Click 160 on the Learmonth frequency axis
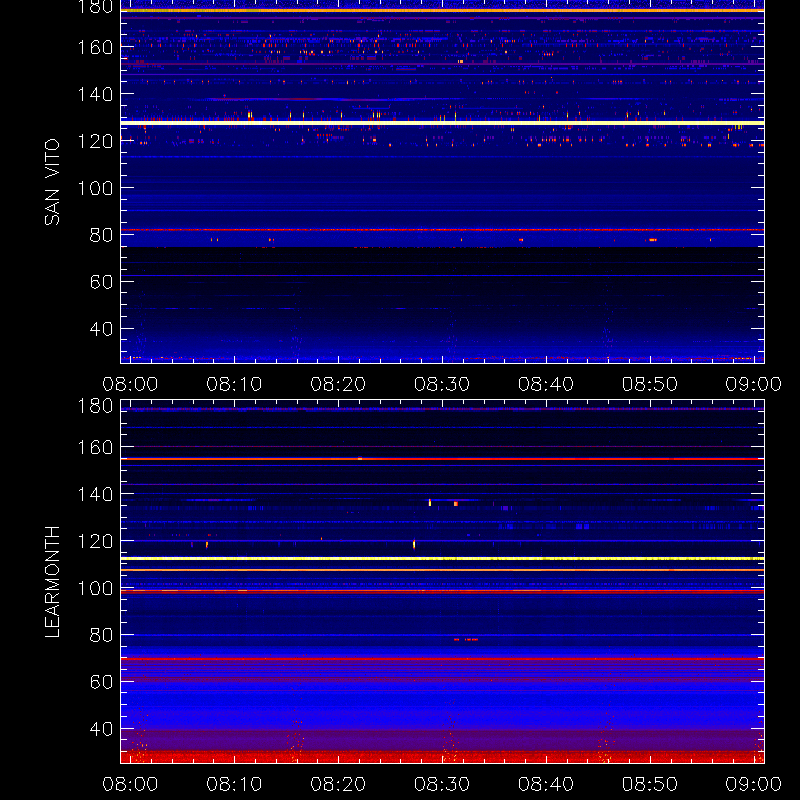 click(95, 447)
